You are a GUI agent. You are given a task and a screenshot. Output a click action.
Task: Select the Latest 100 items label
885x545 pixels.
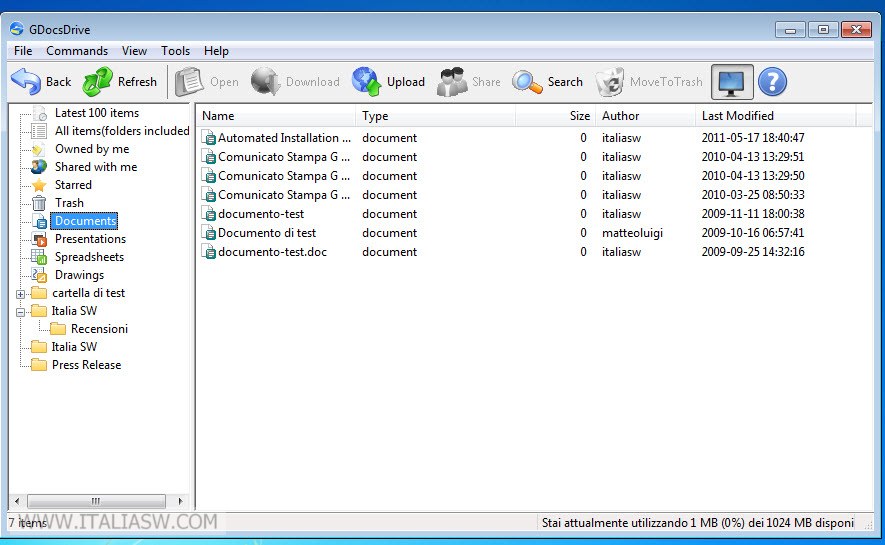pyautogui.click(x=97, y=113)
